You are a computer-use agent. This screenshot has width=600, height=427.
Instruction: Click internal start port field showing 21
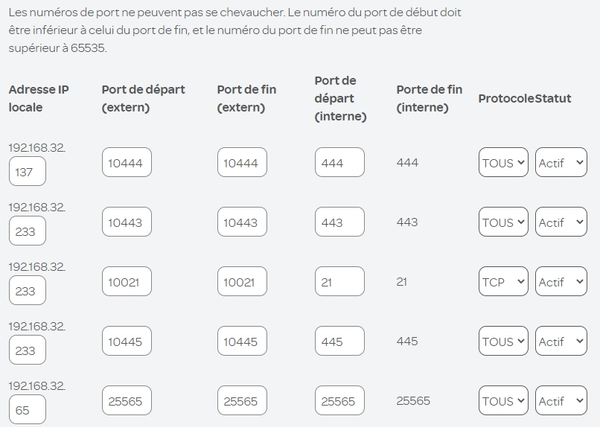pyautogui.click(x=339, y=282)
